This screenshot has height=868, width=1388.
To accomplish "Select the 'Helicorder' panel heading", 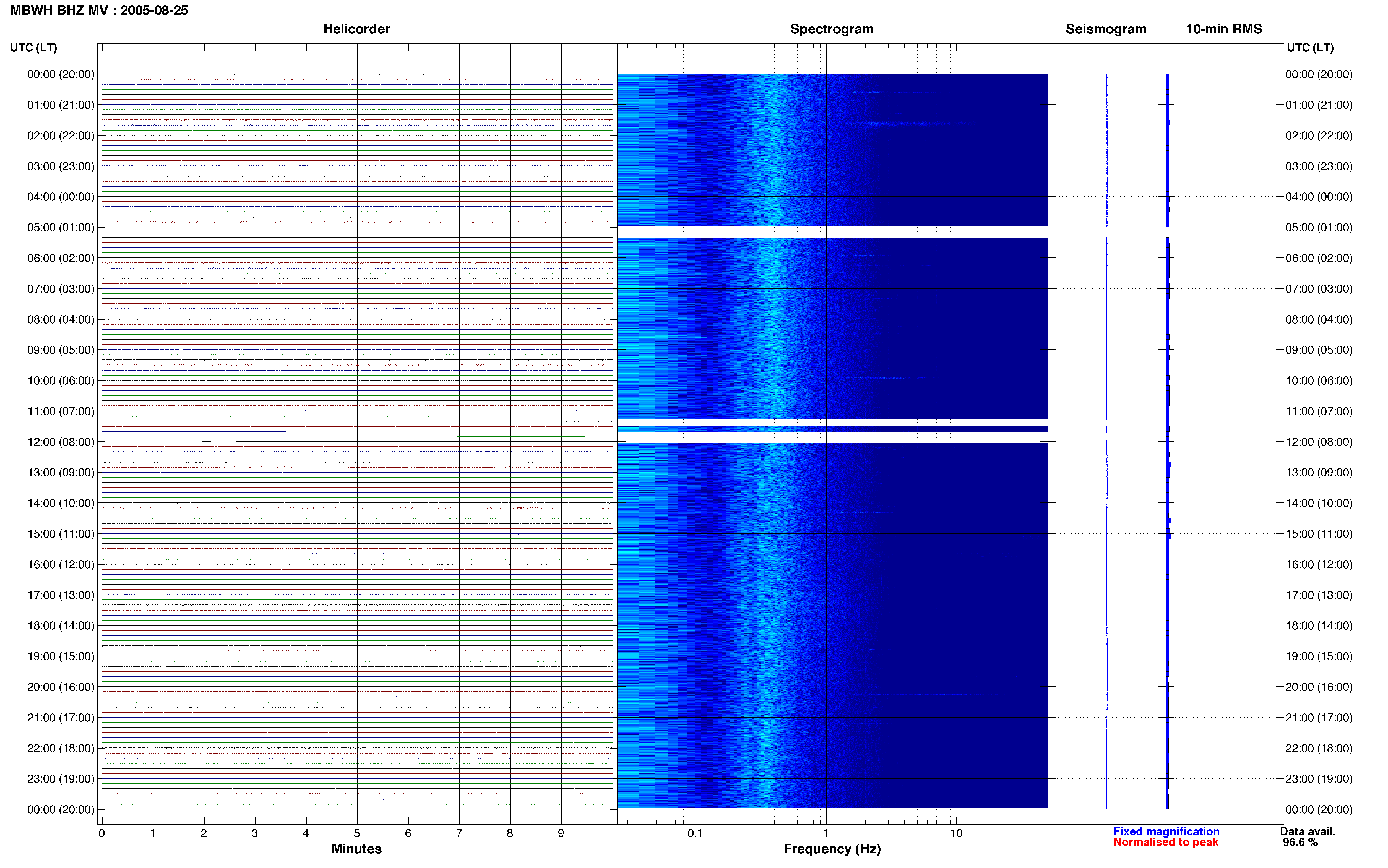I will [x=356, y=29].
